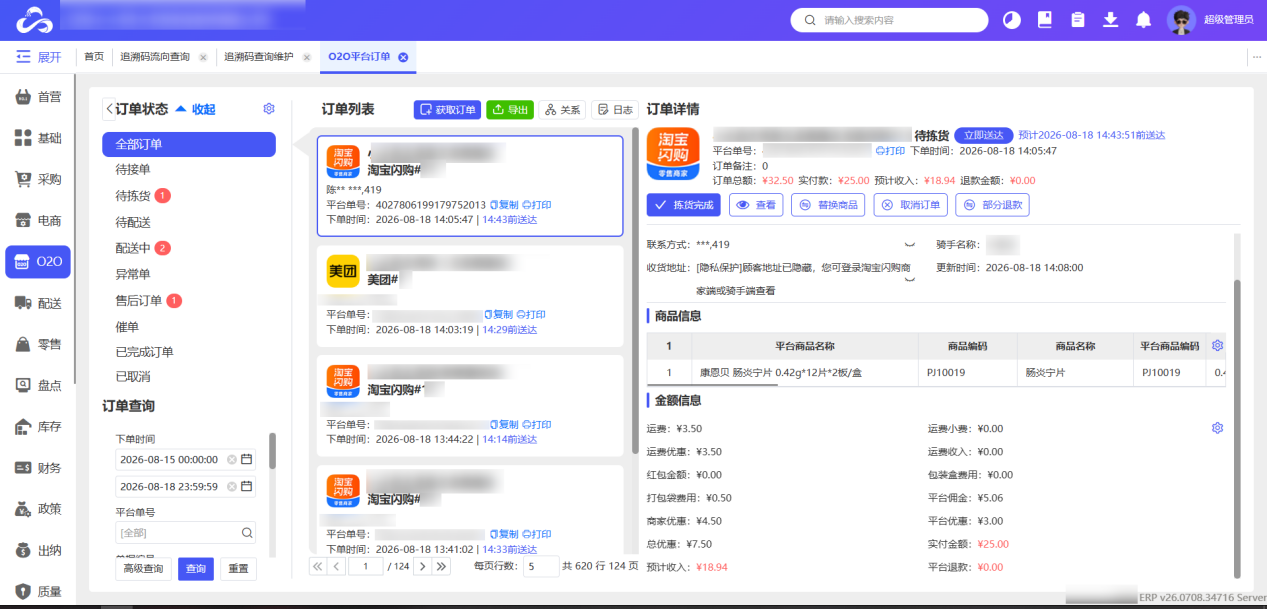Open product table column settings gear
The image size is (1267, 609).
(1217, 345)
